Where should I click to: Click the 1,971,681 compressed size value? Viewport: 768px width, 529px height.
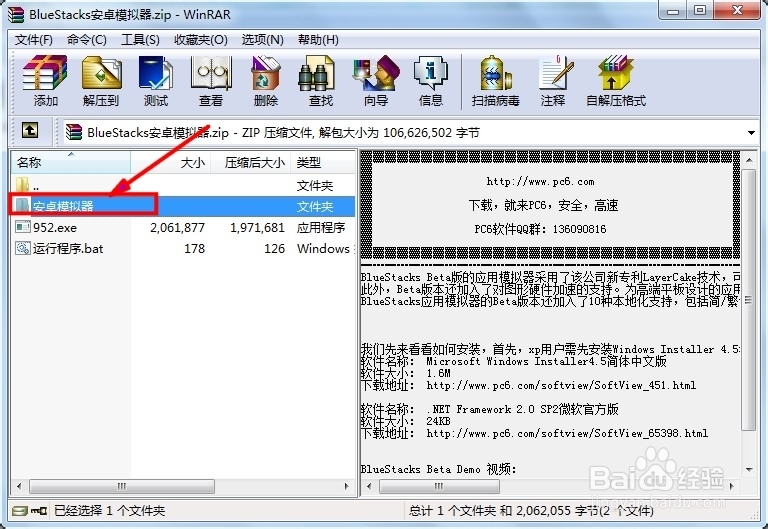257,227
